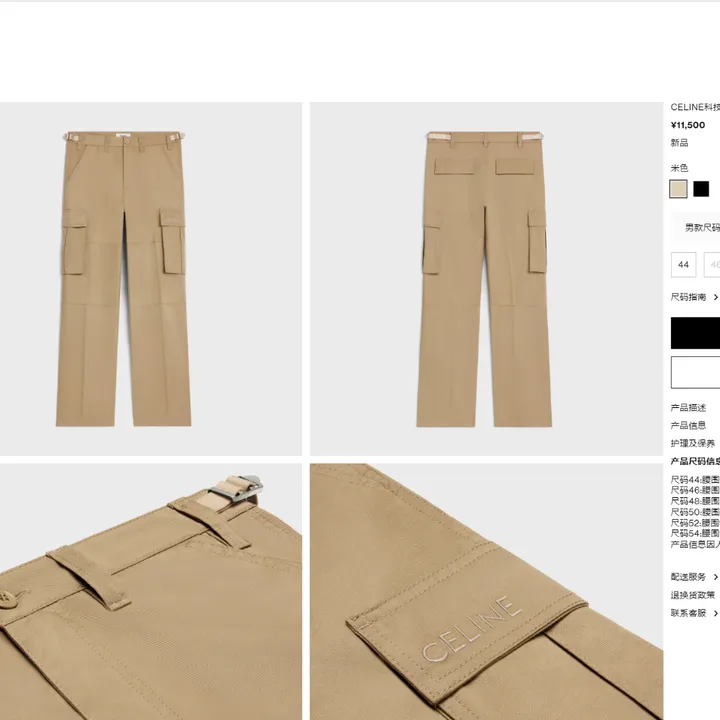Select the beige color swatch
This screenshot has height=720, width=720.
678,189
